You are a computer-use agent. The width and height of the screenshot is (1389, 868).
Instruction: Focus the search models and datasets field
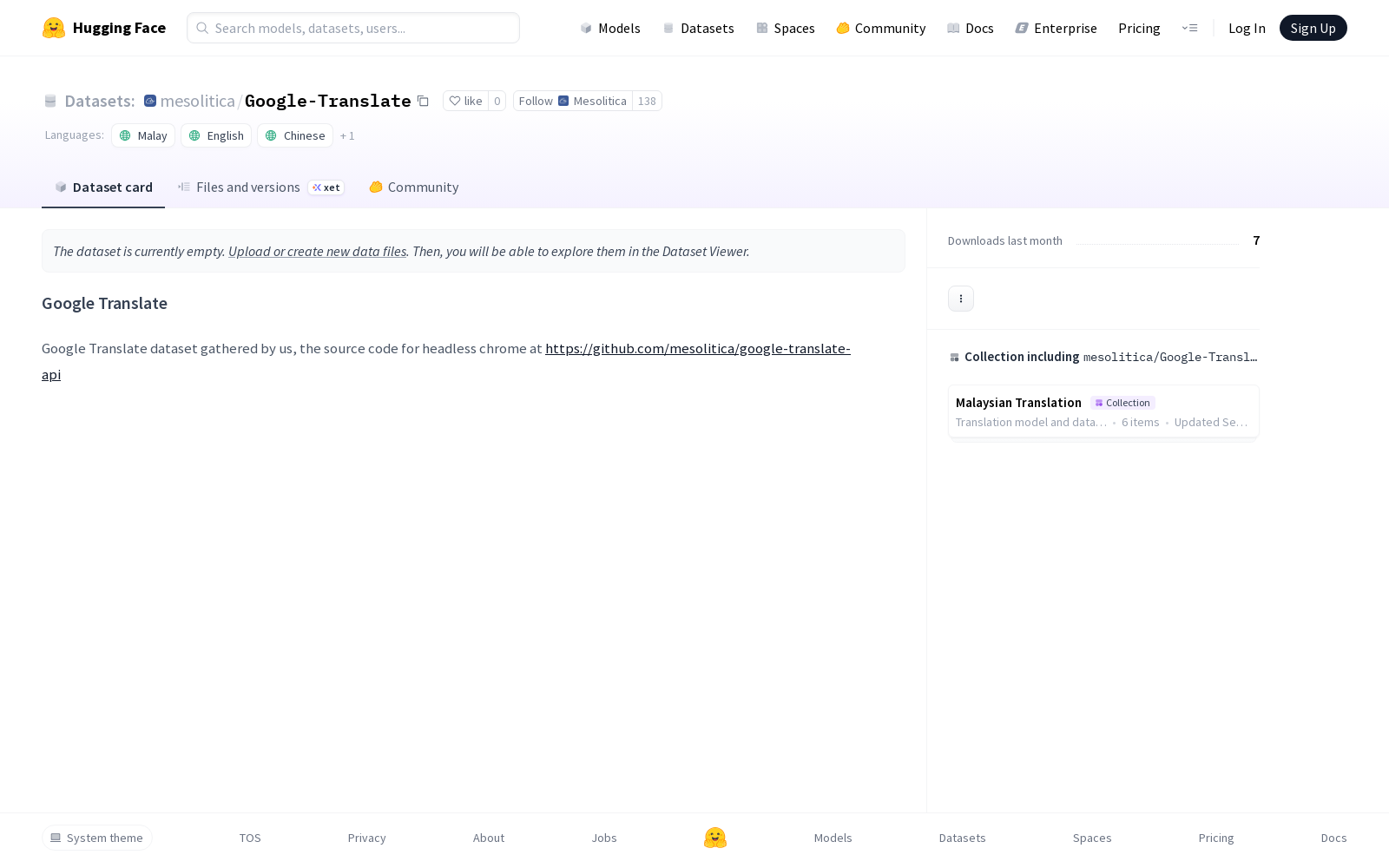pos(353,28)
